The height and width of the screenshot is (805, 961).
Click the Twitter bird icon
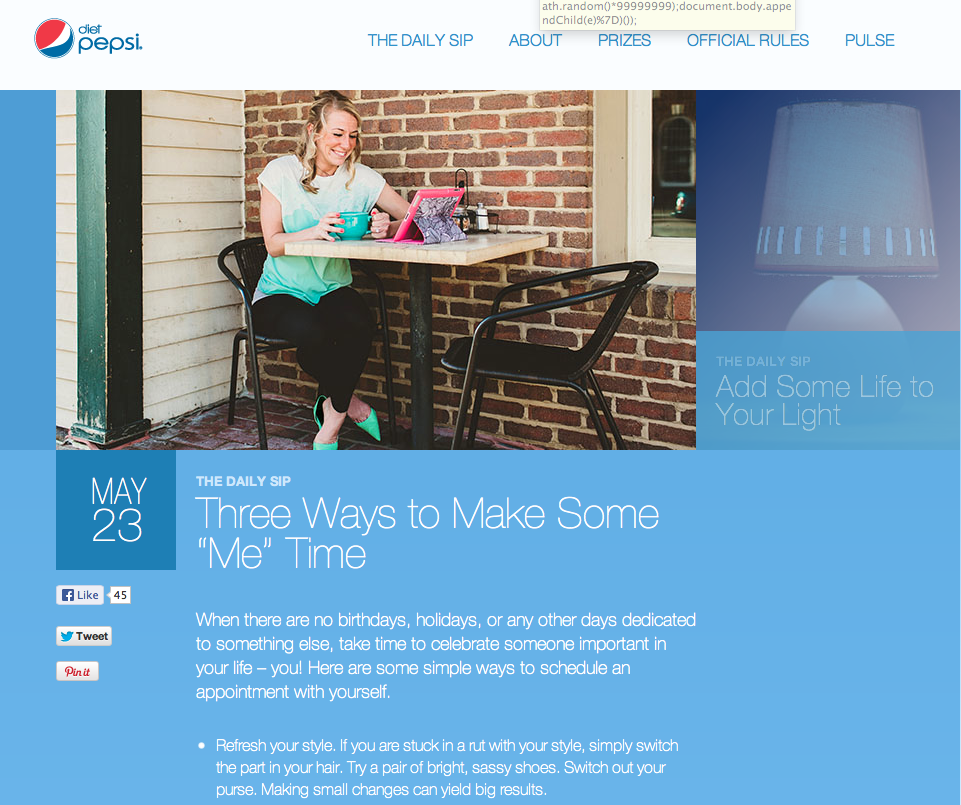pos(67,636)
